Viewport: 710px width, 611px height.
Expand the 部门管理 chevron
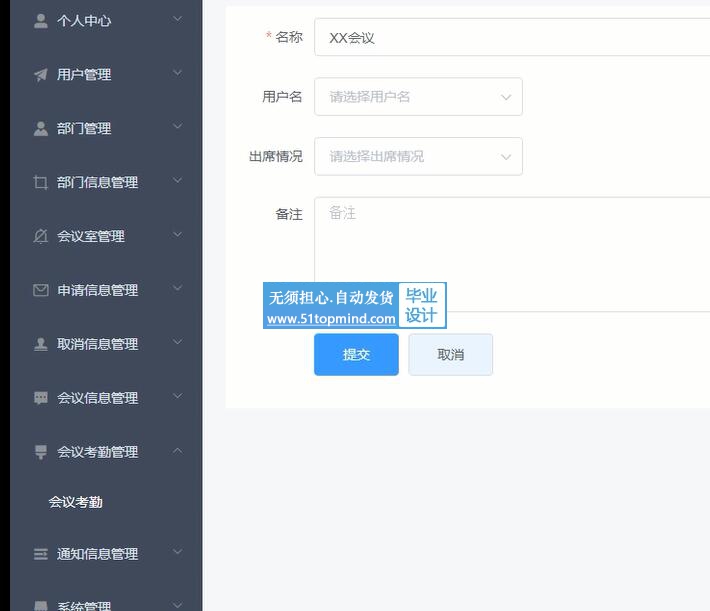(178, 126)
